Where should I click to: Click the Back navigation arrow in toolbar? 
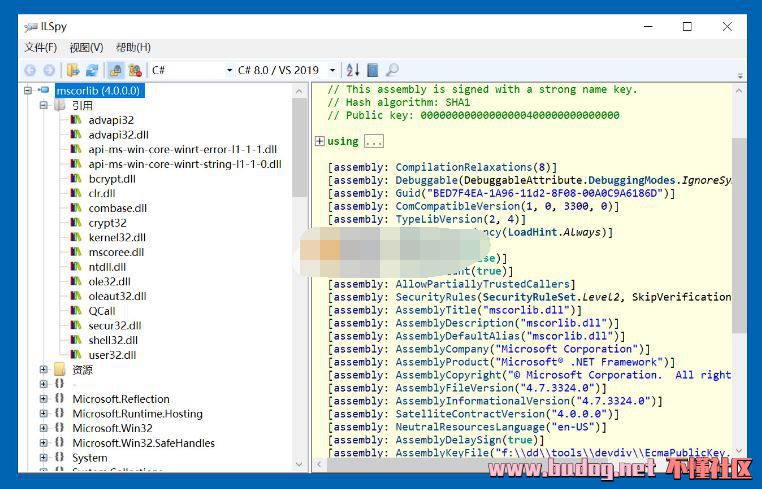[30, 70]
